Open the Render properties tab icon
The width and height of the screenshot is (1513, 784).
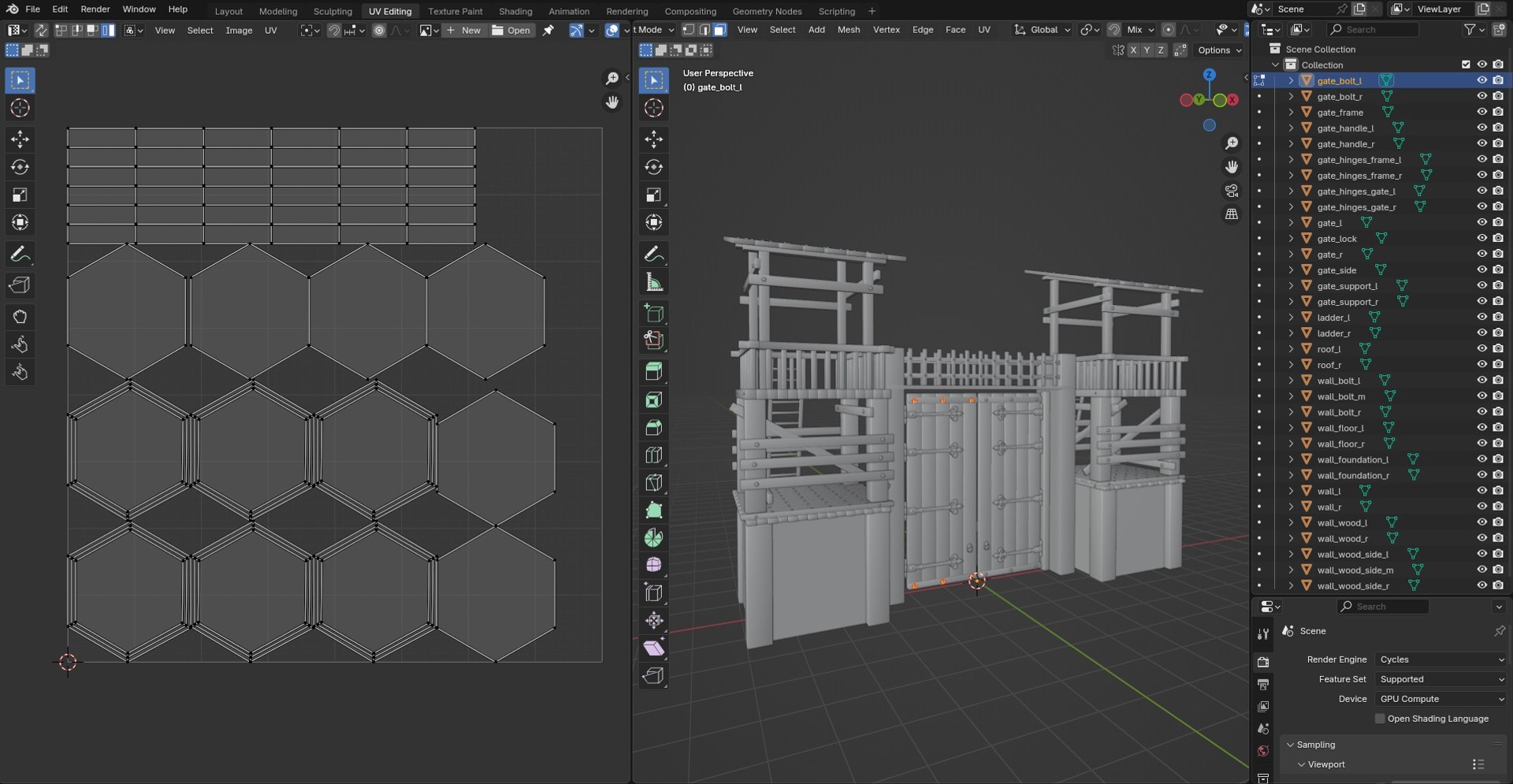[1263, 662]
